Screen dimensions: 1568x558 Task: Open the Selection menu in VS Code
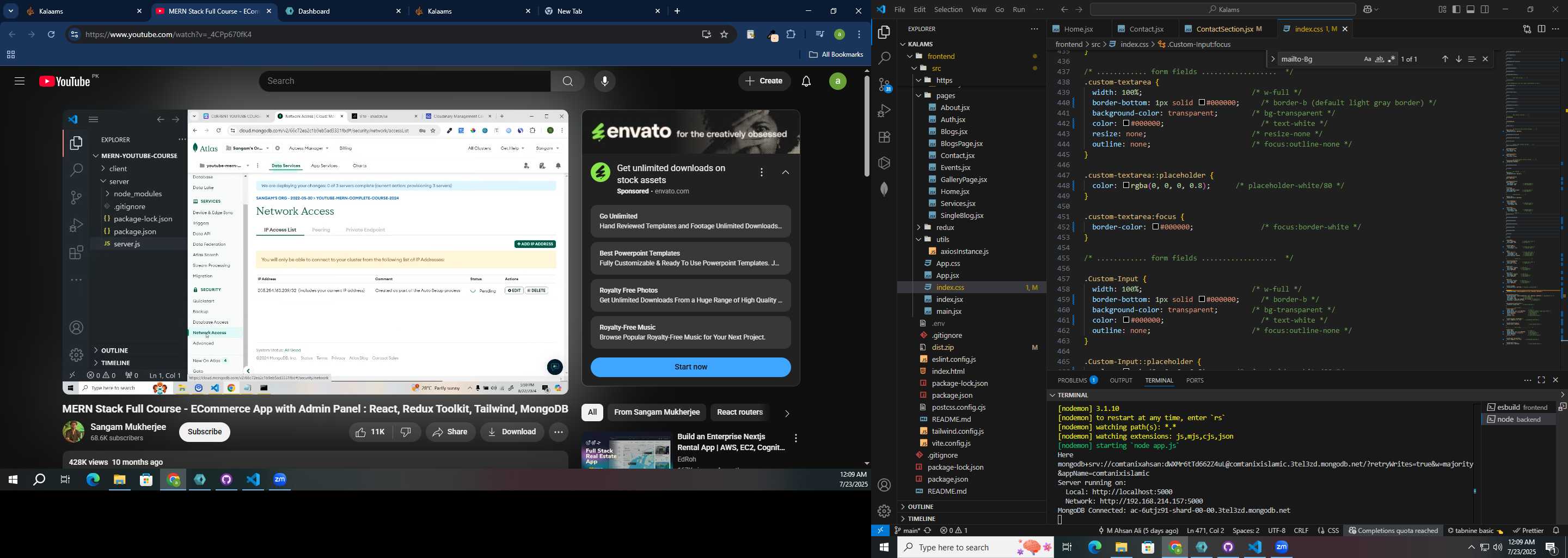click(x=948, y=10)
